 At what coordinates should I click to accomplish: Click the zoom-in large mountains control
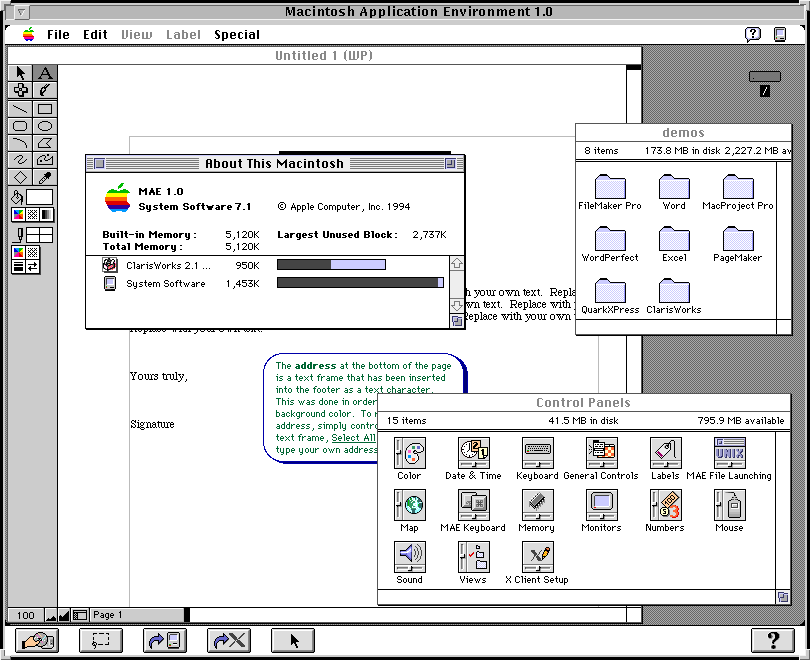(64, 615)
